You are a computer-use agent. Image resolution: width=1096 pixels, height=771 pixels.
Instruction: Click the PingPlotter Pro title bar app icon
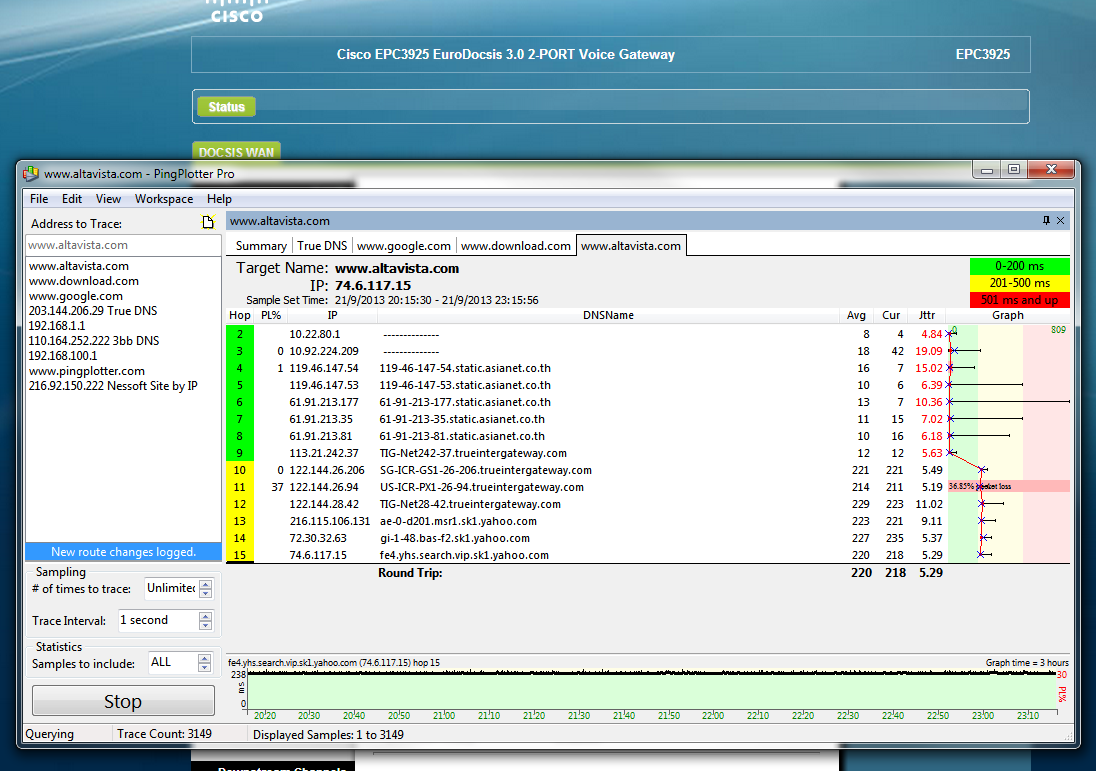(30, 173)
